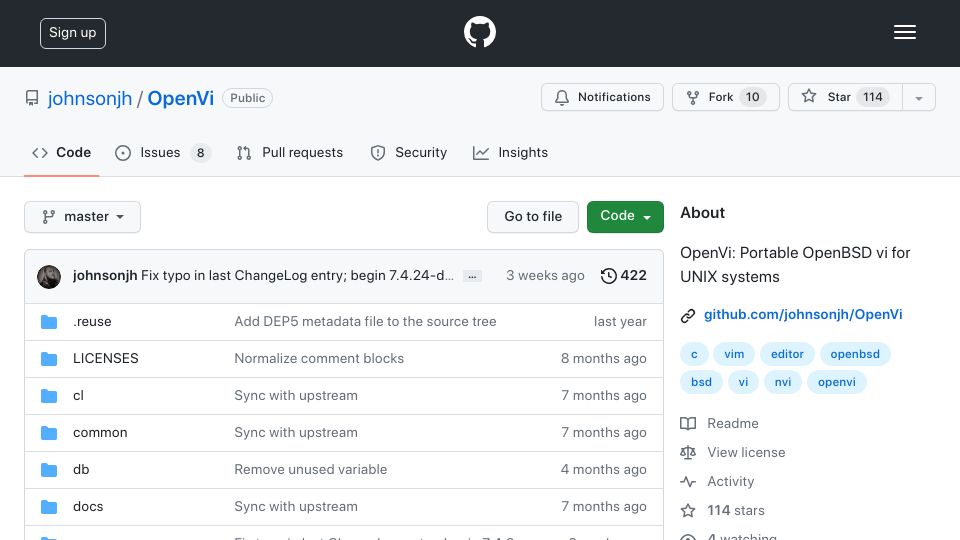This screenshot has height=540, width=960.
Task: Open the Issues tab
Action: 163,152
